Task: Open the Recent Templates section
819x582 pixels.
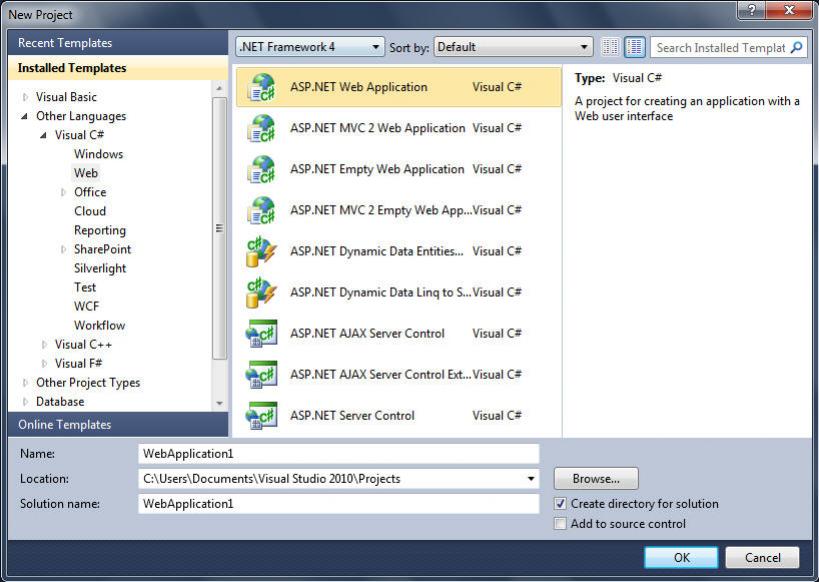Action: pos(118,43)
